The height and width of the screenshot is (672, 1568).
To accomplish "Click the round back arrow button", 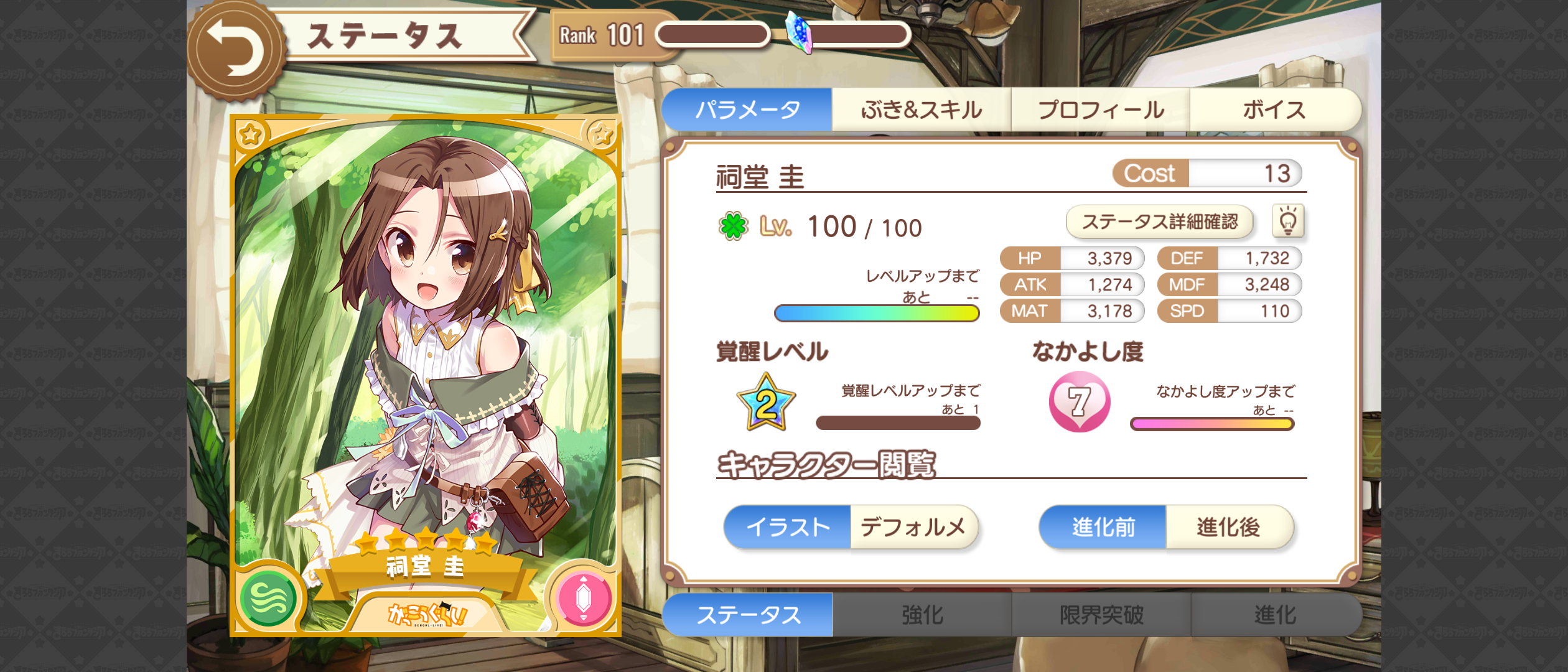I will tap(236, 50).
